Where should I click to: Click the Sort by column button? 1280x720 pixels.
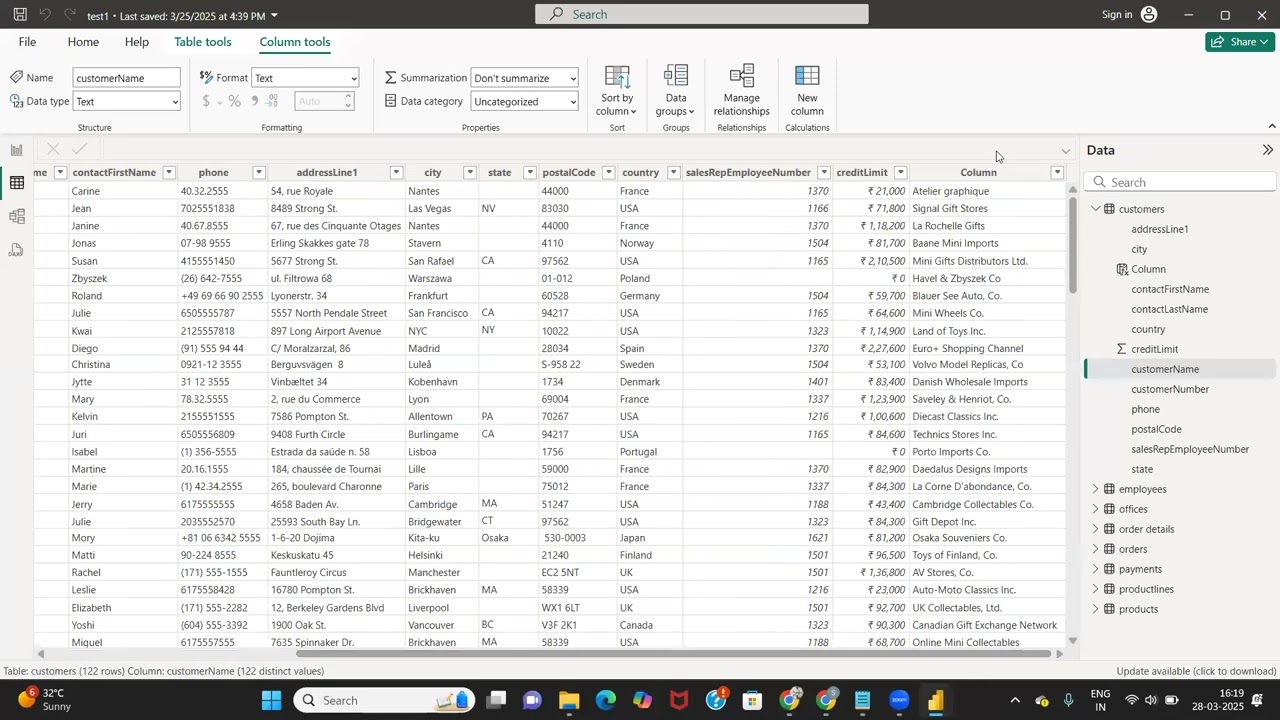pyautogui.click(x=617, y=91)
